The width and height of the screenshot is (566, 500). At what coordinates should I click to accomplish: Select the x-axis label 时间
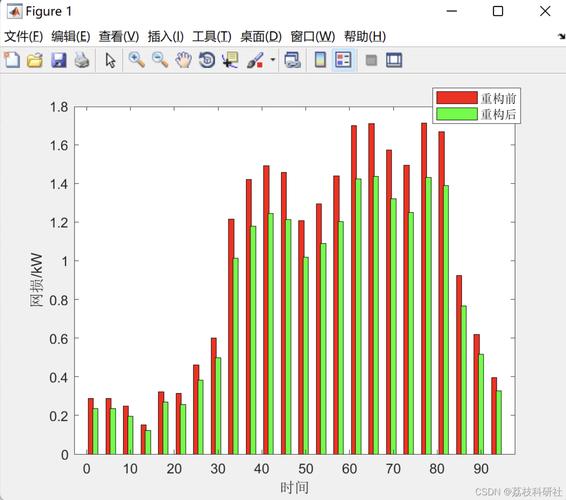click(295, 488)
